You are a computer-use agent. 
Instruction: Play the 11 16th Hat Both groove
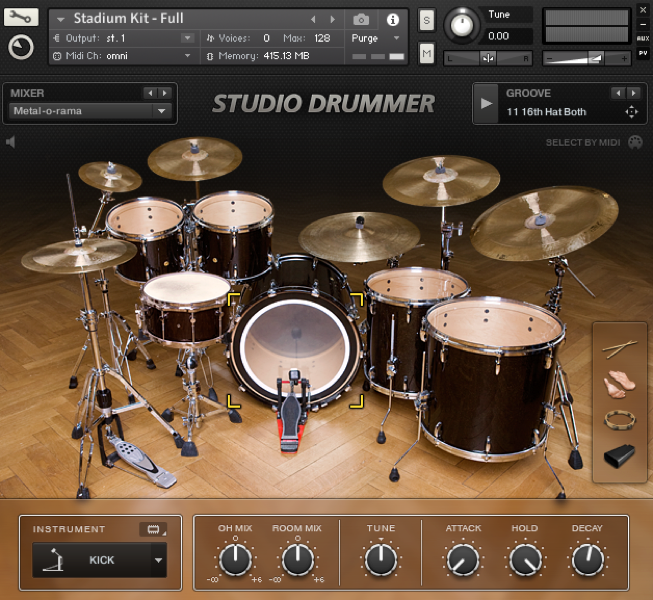coord(487,103)
